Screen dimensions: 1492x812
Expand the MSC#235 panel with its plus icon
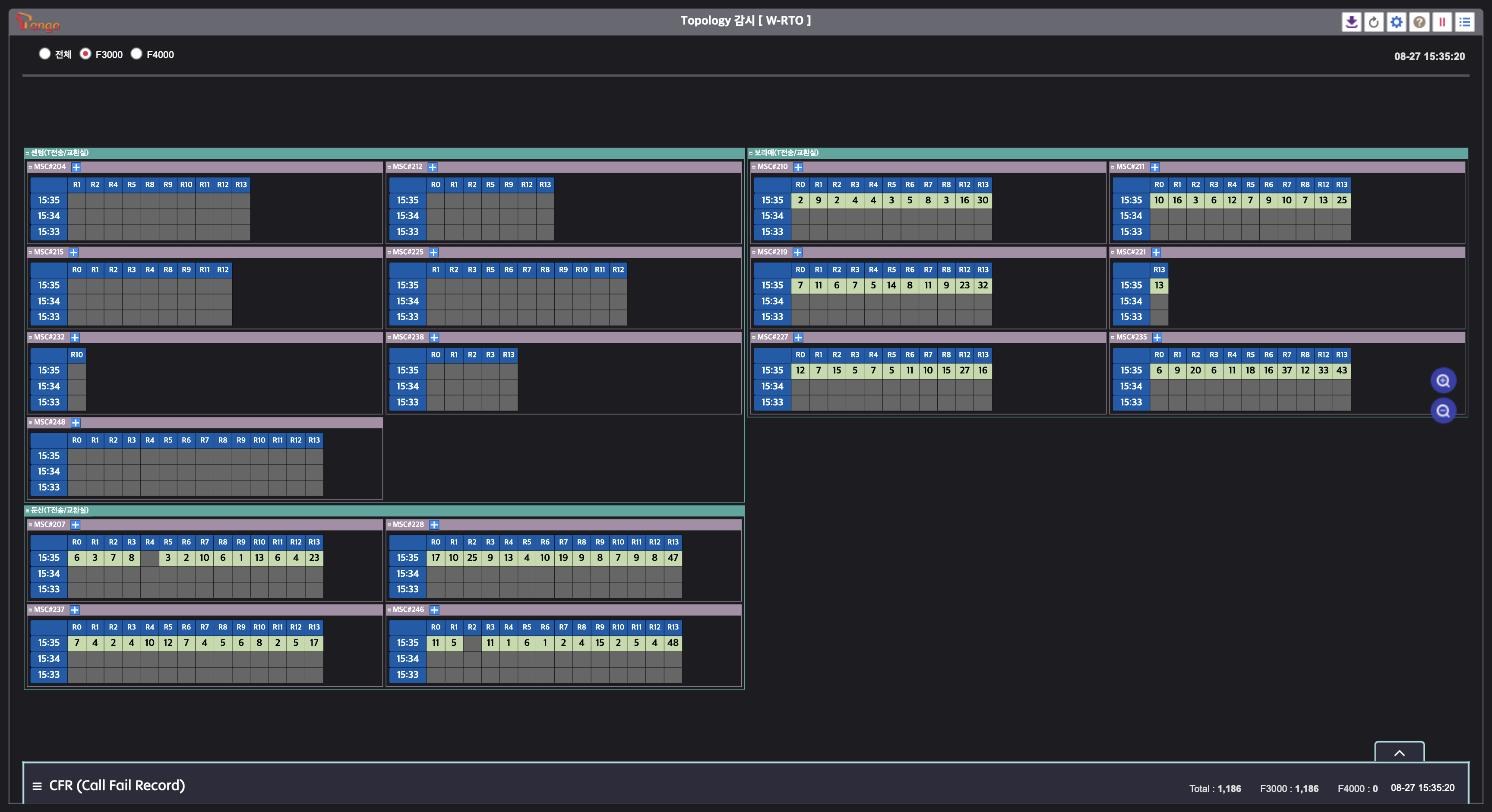tap(1157, 337)
